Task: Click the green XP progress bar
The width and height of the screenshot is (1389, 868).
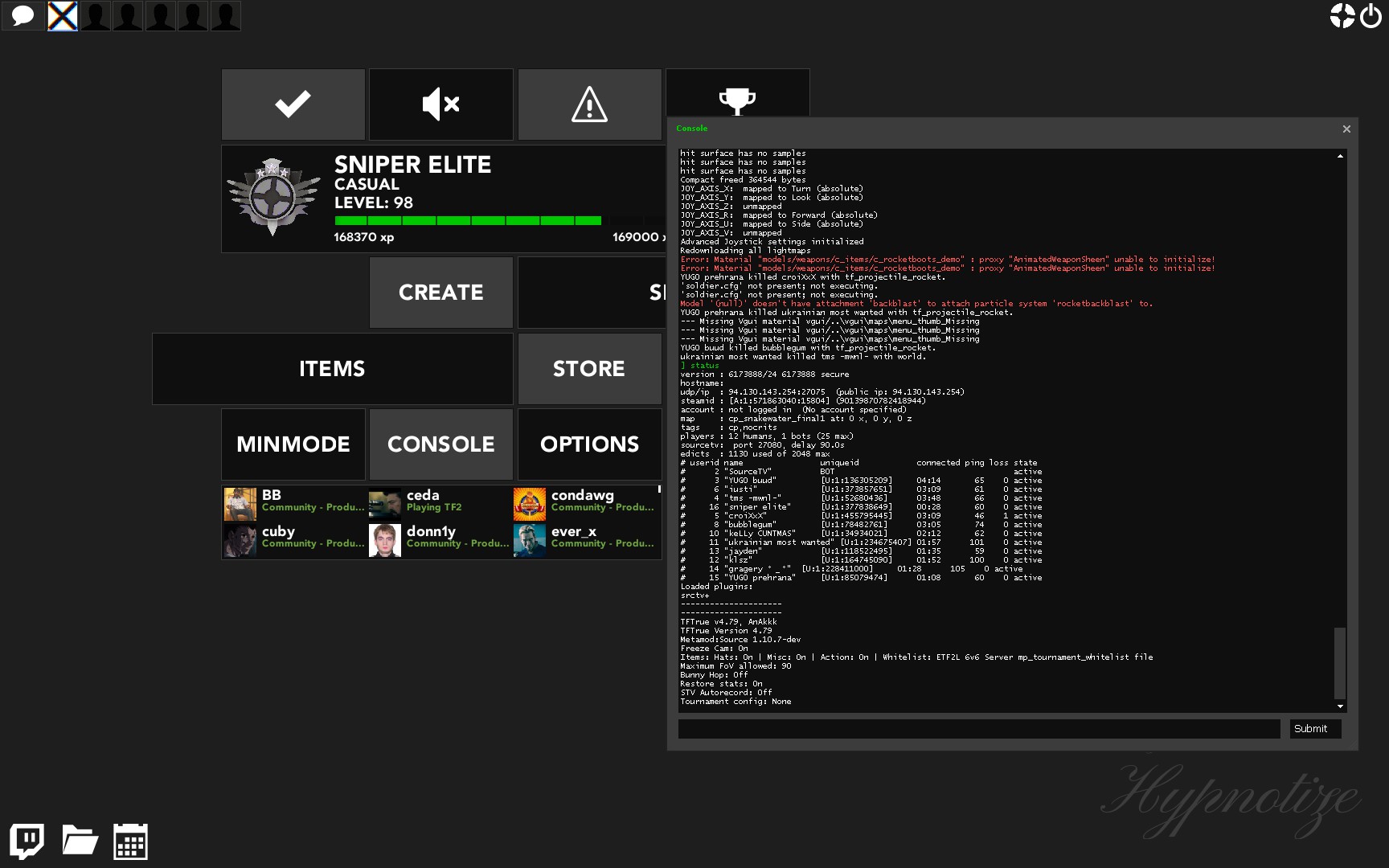Action: [x=468, y=221]
